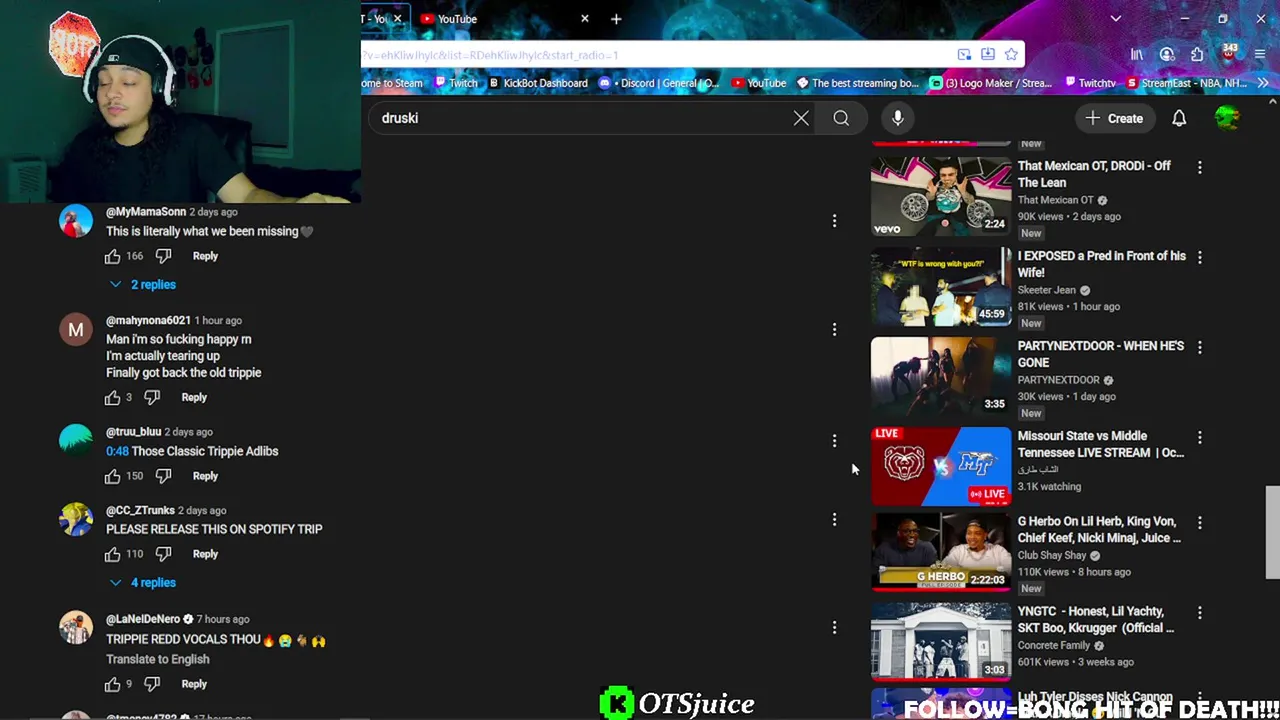Close the YouTube browser tab
The width and height of the screenshot is (1280, 720).
click(585, 19)
